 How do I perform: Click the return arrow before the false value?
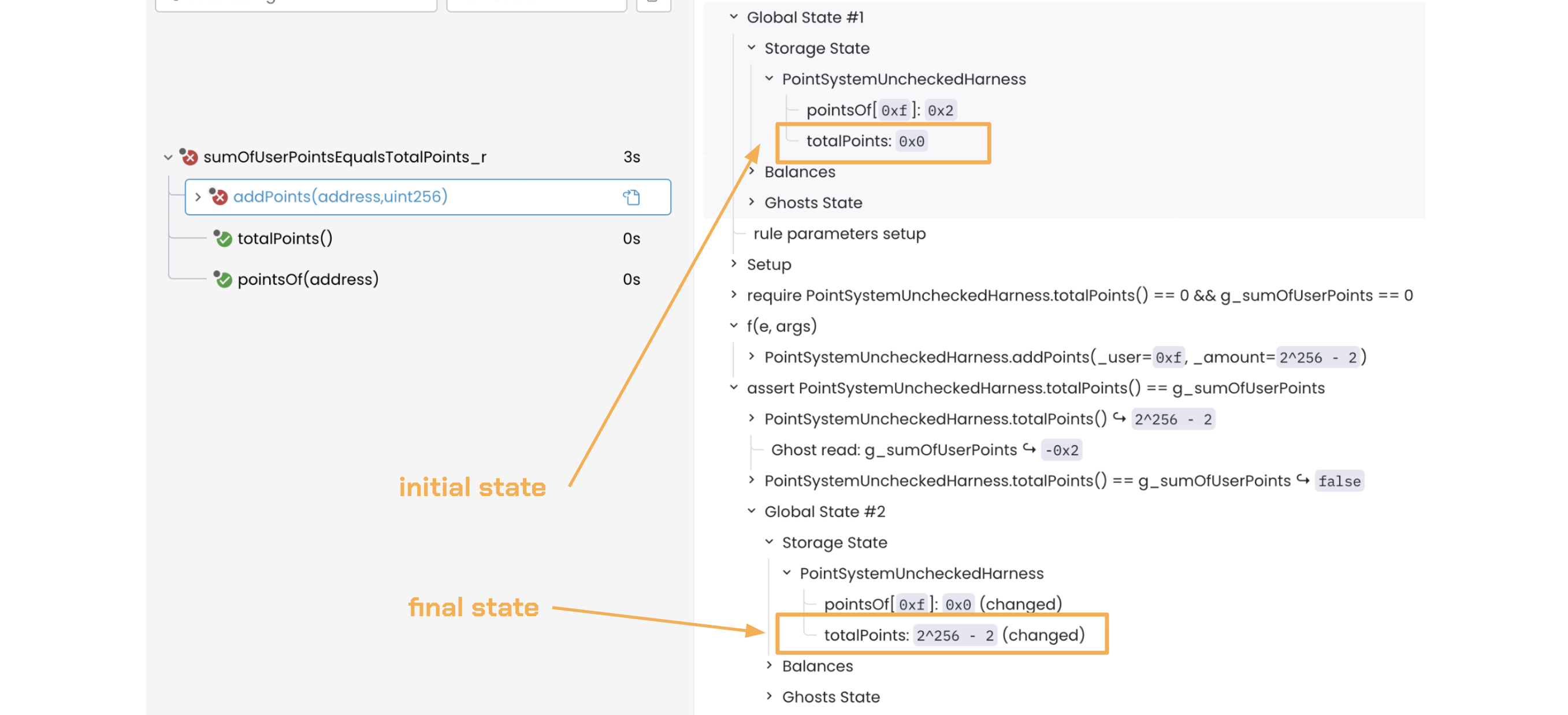(x=1303, y=480)
